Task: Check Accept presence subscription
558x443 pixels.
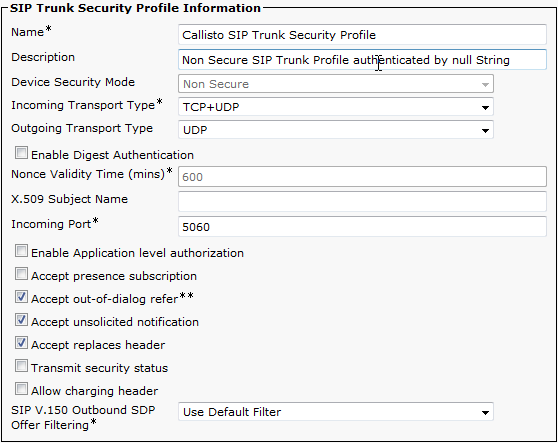Action: tap(21, 274)
